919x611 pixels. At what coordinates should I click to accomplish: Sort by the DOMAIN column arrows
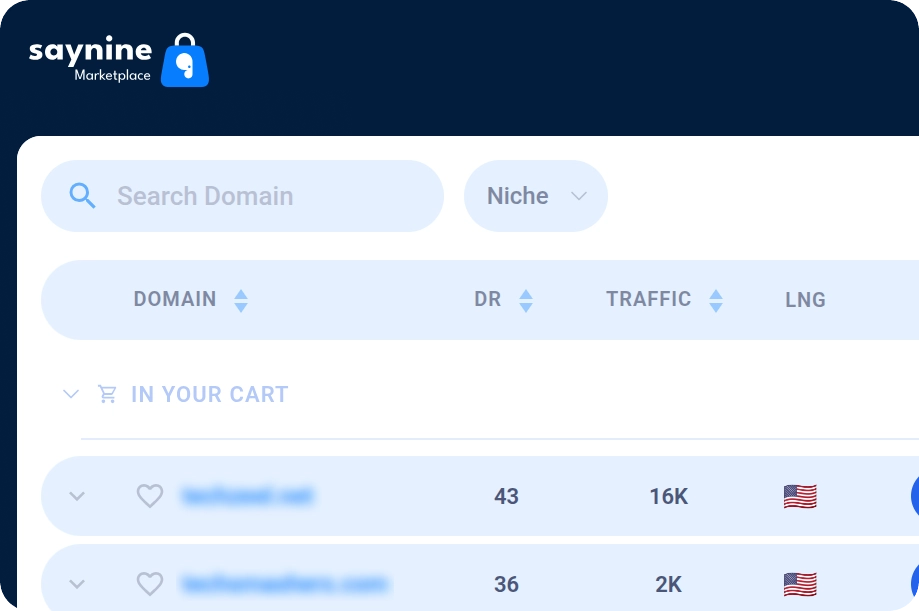click(x=241, y=299)
